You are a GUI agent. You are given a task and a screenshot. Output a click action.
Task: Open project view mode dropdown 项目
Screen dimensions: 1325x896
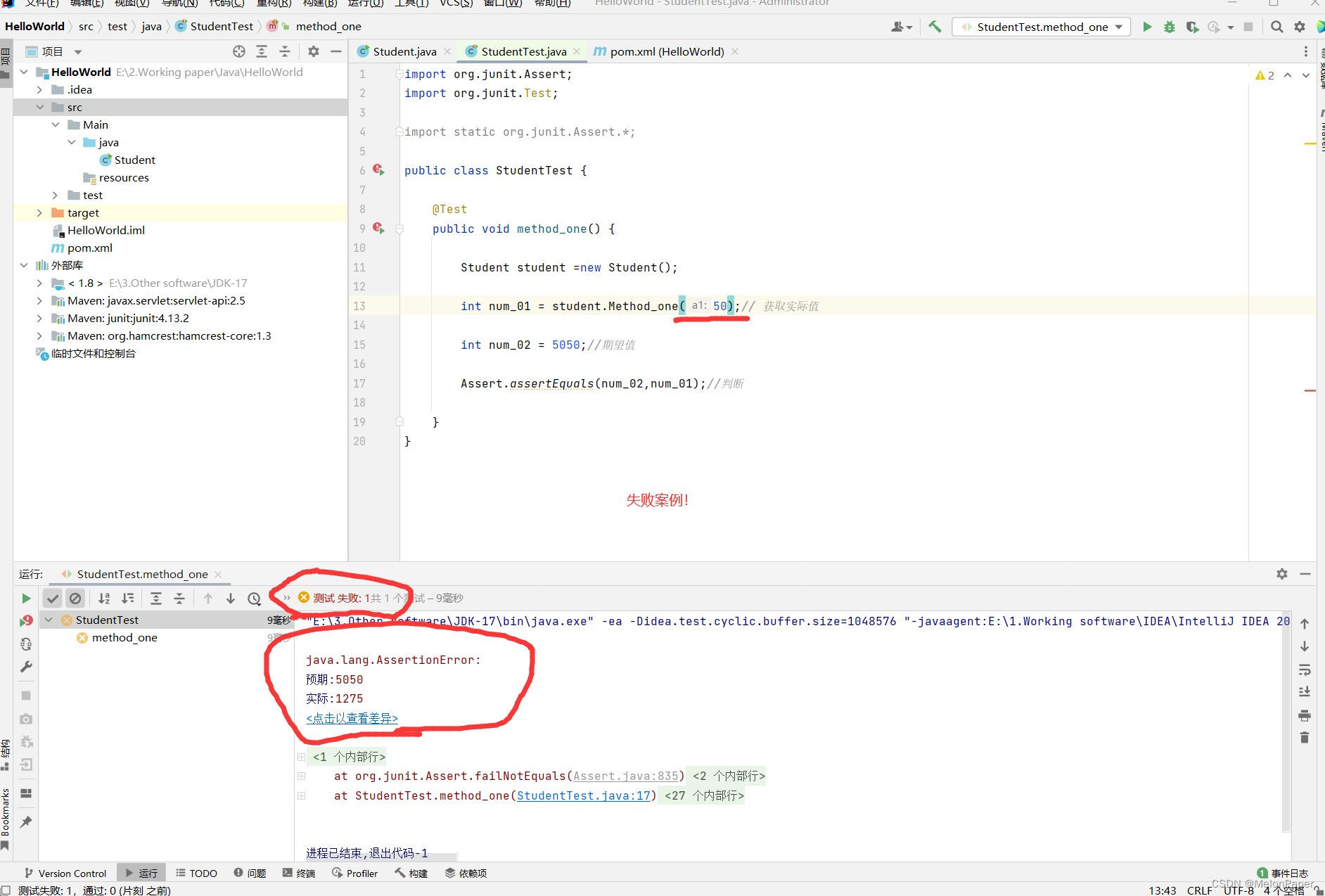(54, 51)
